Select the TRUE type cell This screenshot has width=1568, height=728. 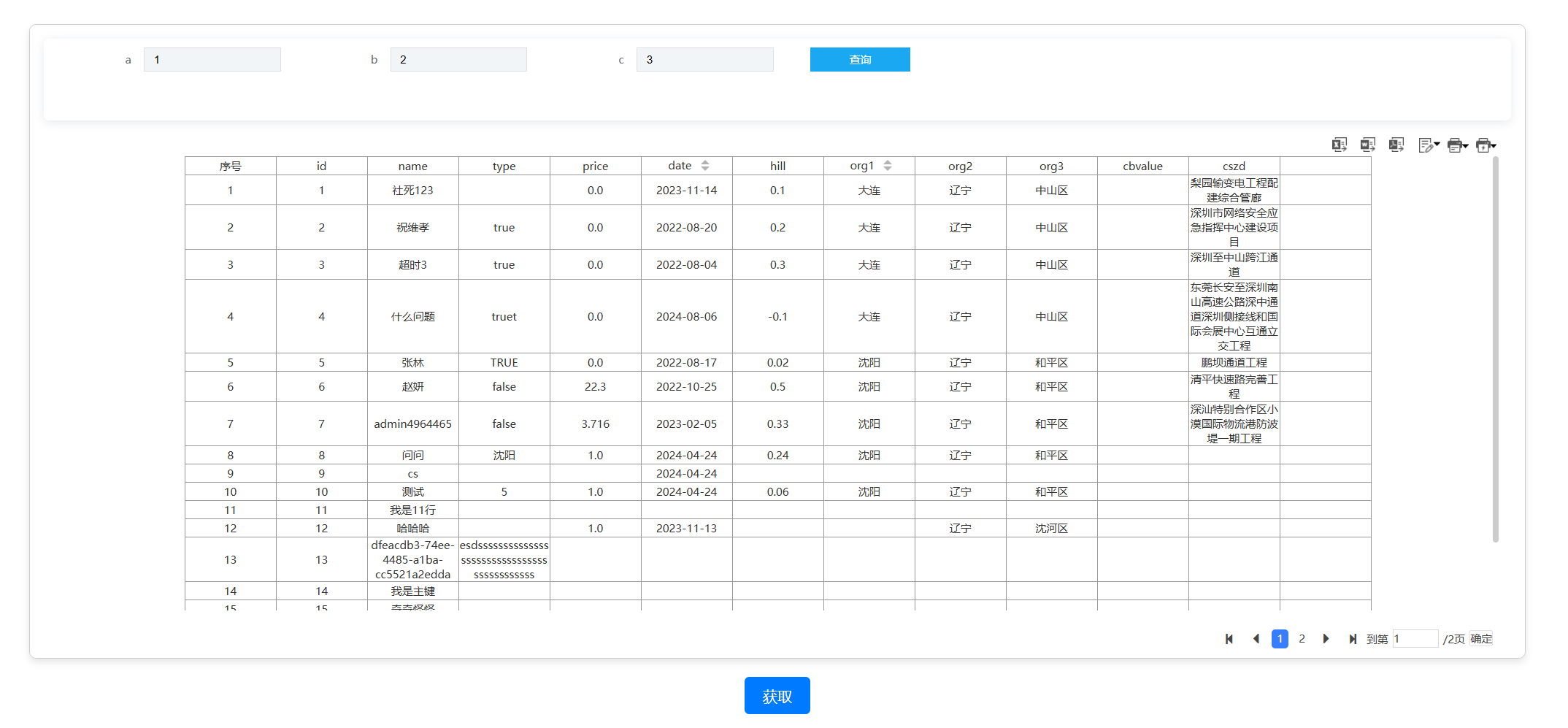pyautogui.click(x=504, y=363)
